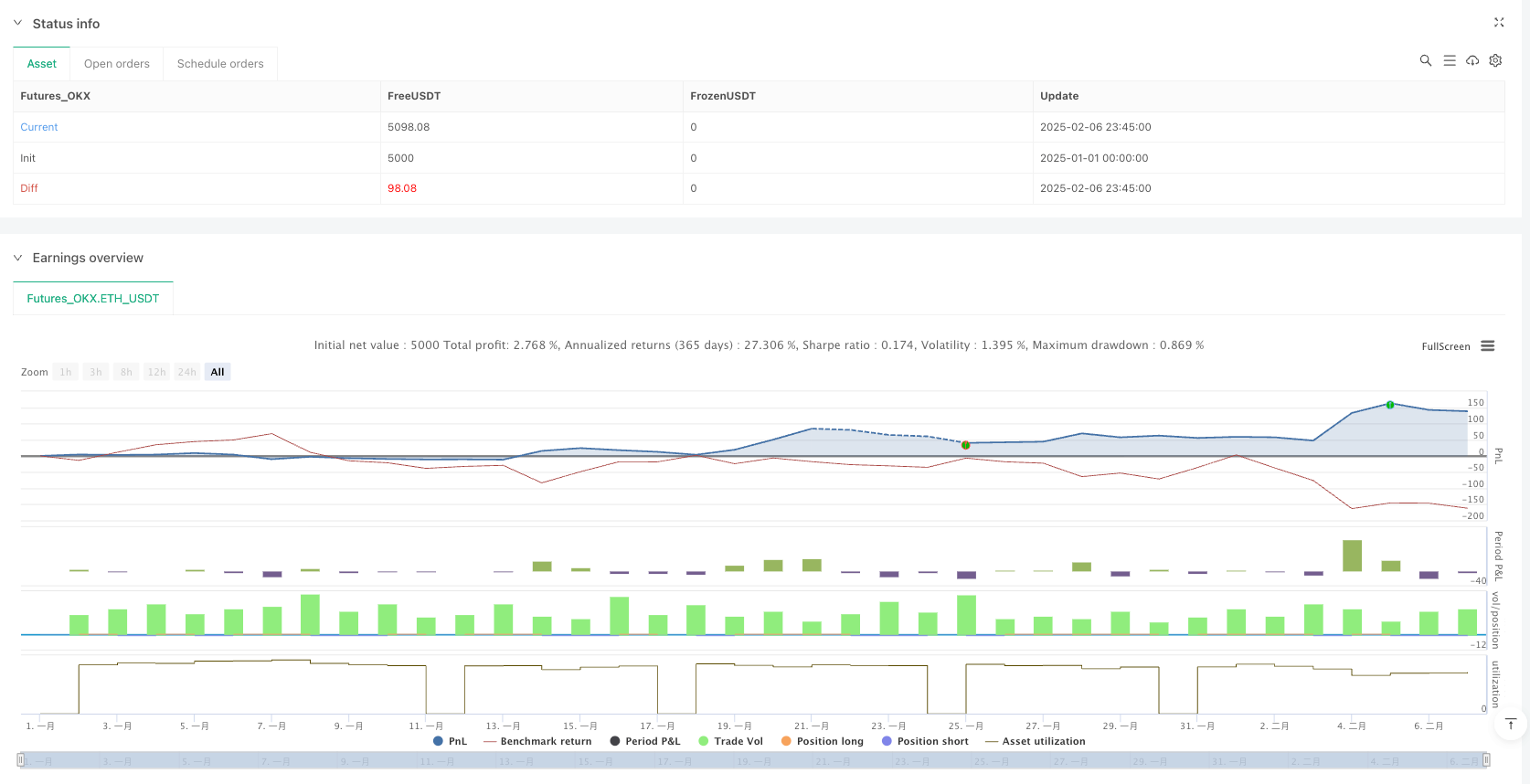Click left handle of range navigator

20,760
